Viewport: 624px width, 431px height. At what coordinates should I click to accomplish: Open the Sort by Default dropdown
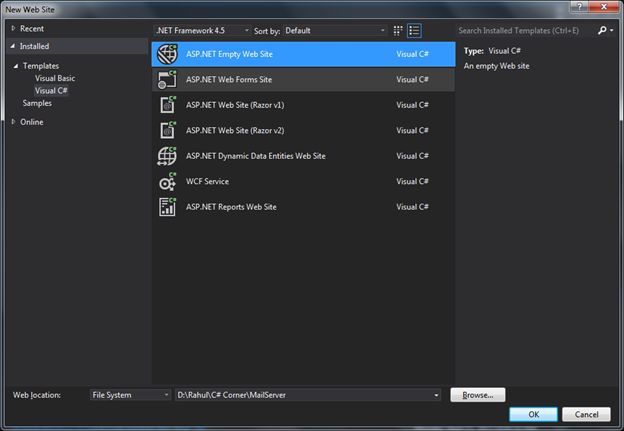click(335, 31)
